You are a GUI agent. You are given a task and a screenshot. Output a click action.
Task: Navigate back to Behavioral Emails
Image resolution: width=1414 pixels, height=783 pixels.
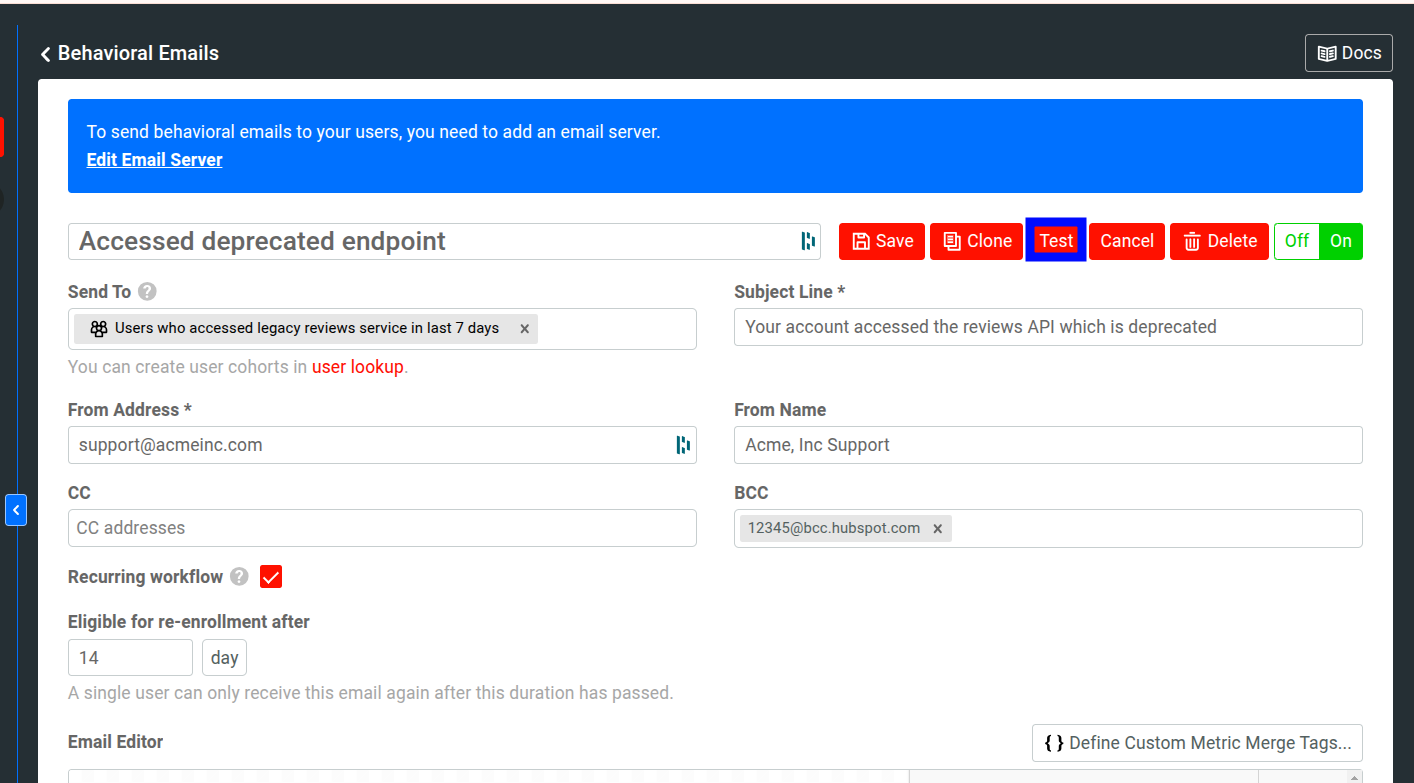click(x=128, y=52)
